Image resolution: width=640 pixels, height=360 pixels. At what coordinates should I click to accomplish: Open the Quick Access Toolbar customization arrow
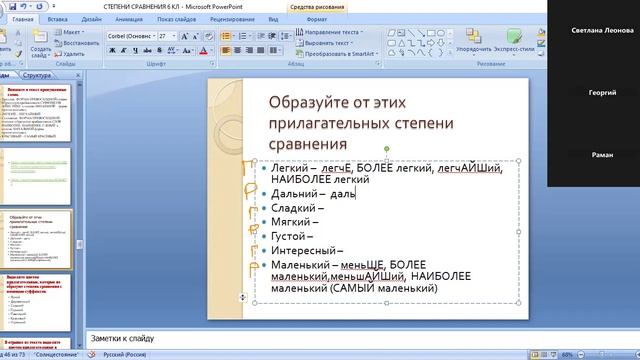coord(53,7)
